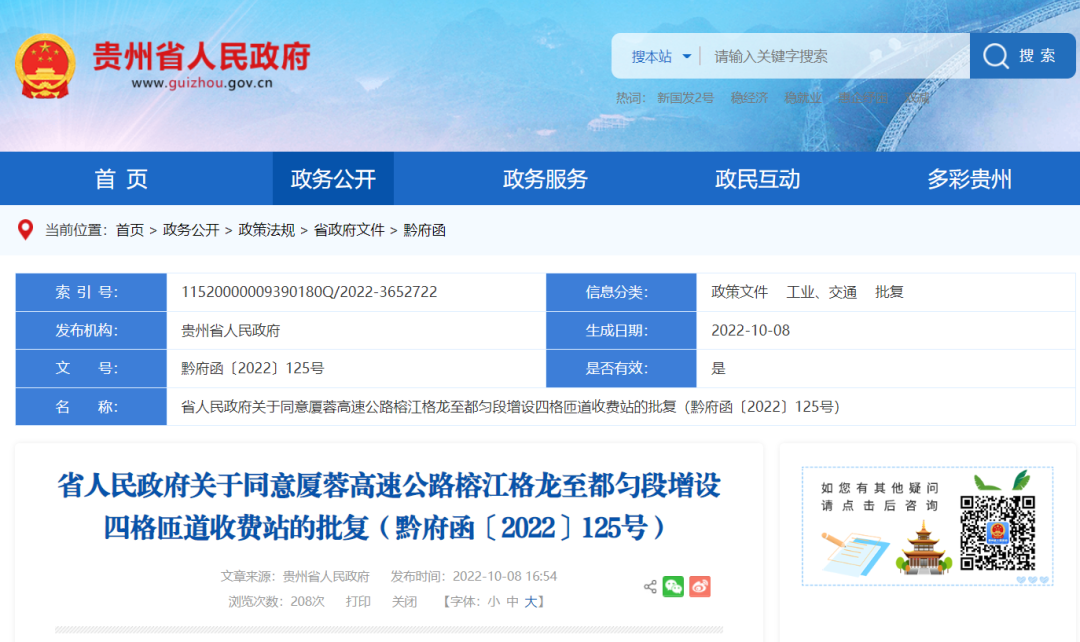Click the 发布时间 2022-10-08 16:54 text
This screenshot has width=1080, height=642.
[474, 577]
